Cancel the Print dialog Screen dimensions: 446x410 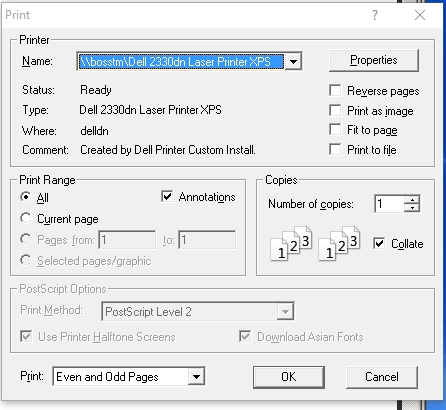click(x=382, y=377)
